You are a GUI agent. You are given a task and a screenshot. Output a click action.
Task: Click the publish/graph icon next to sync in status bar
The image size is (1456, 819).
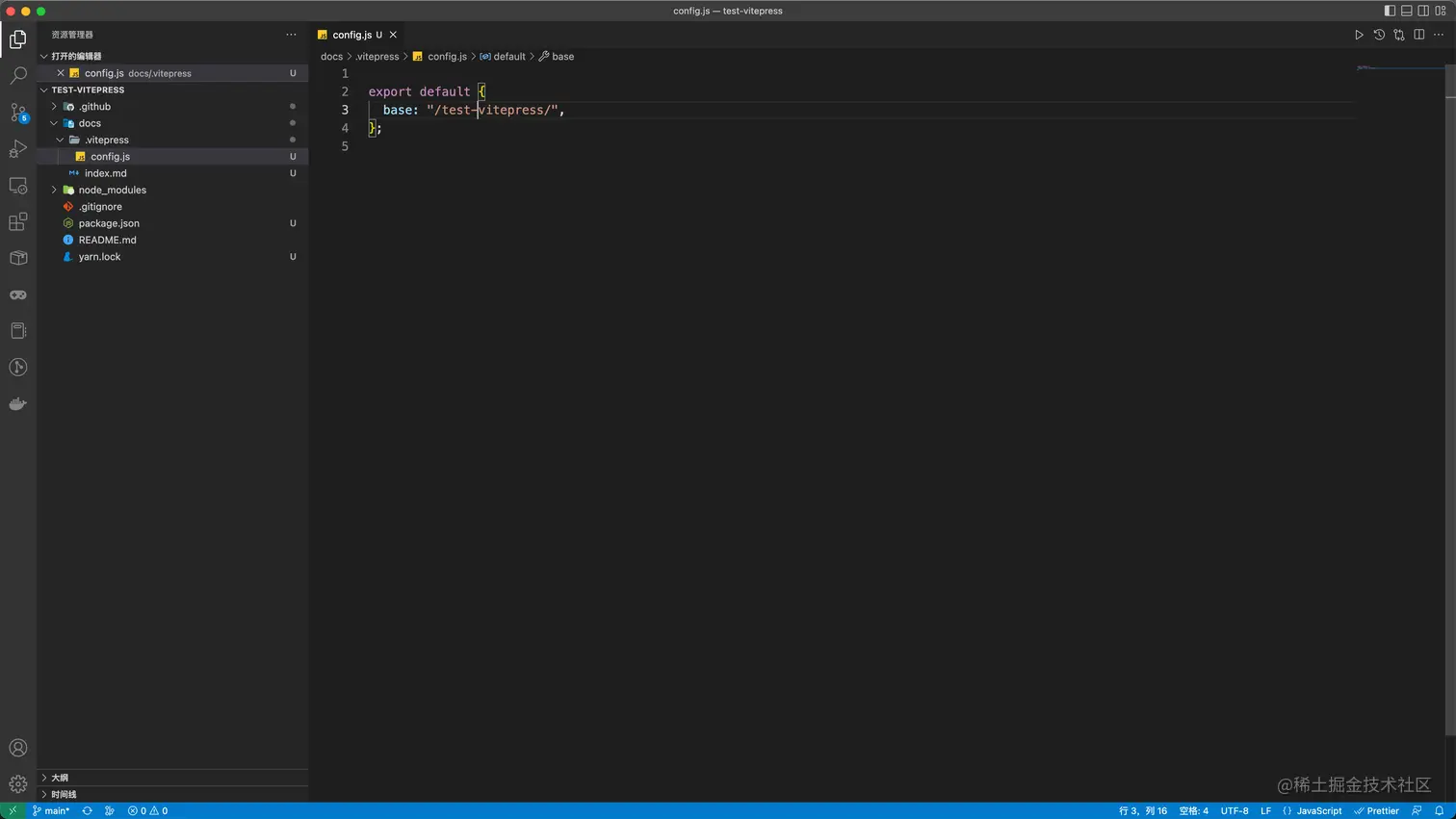pyautogui.click(x=109, y=810)
